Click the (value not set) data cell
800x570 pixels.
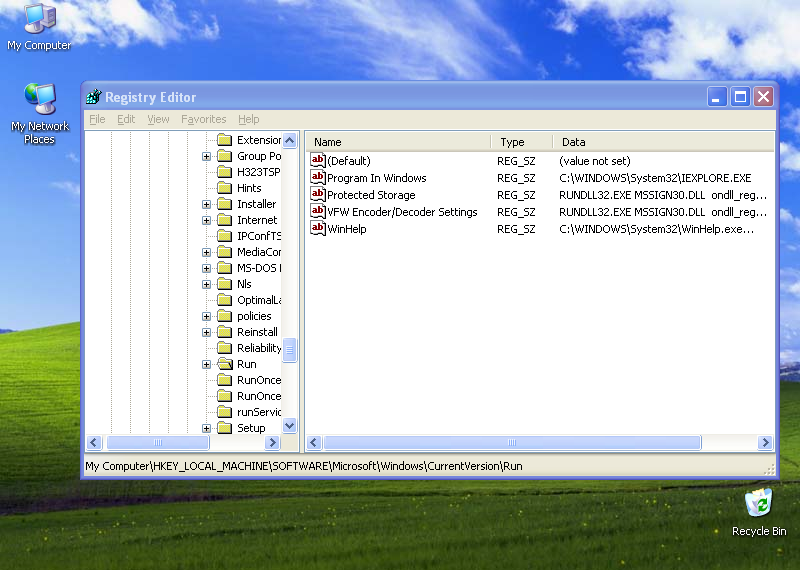595,161
